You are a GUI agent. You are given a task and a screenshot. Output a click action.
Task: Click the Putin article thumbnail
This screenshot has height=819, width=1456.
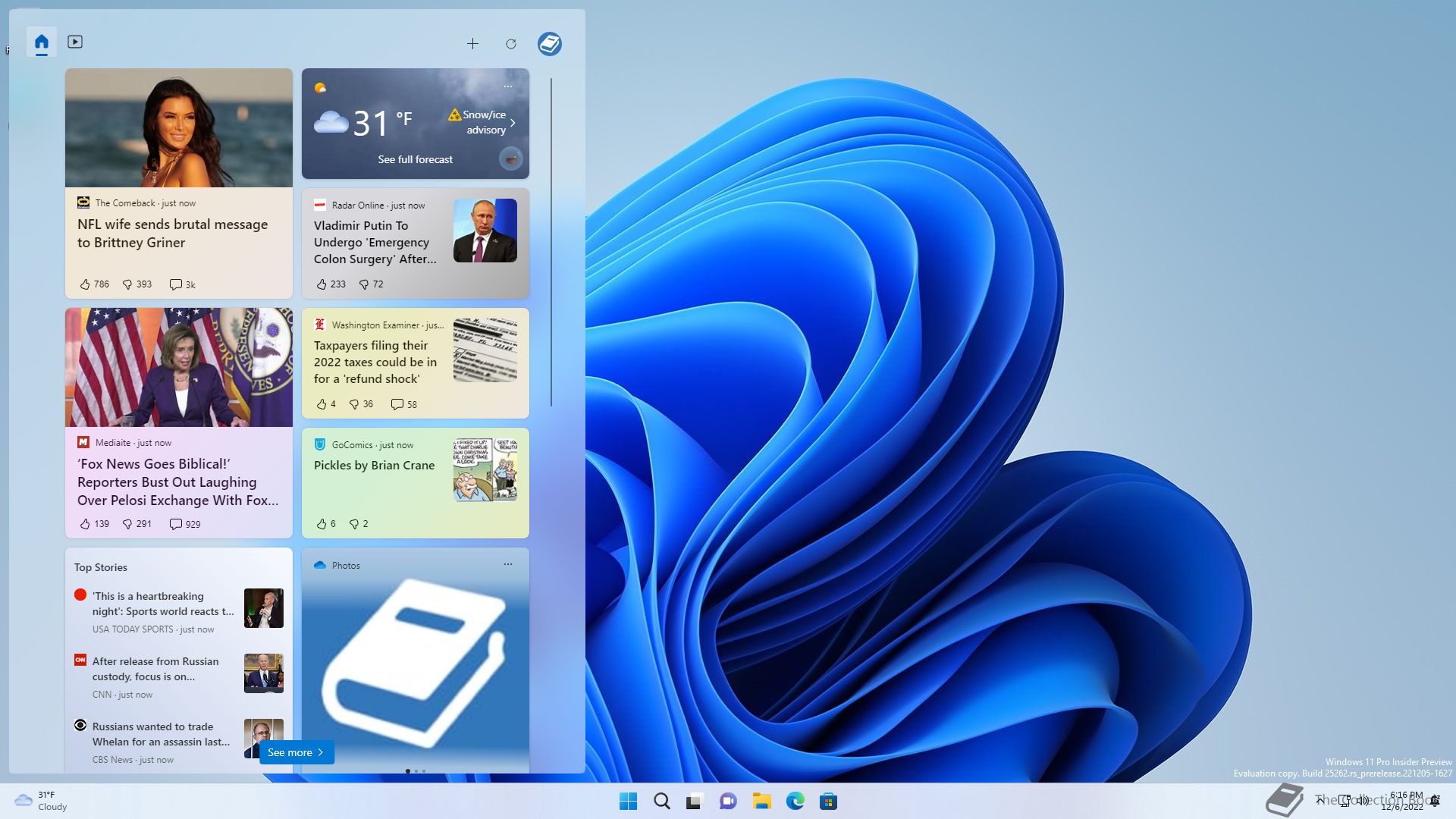(x=485, y=231)
